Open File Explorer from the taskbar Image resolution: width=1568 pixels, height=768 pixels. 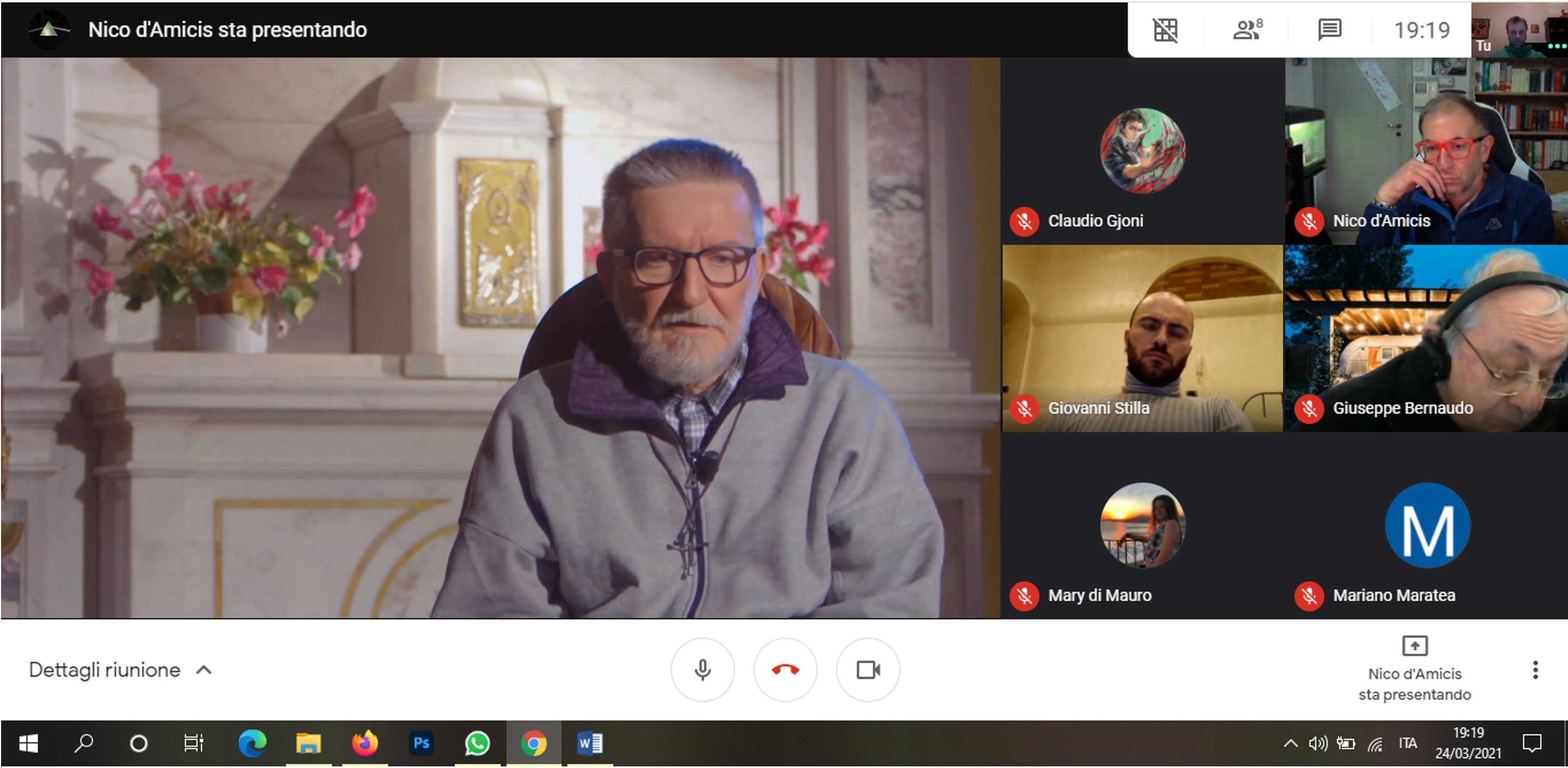pos(308,743)
